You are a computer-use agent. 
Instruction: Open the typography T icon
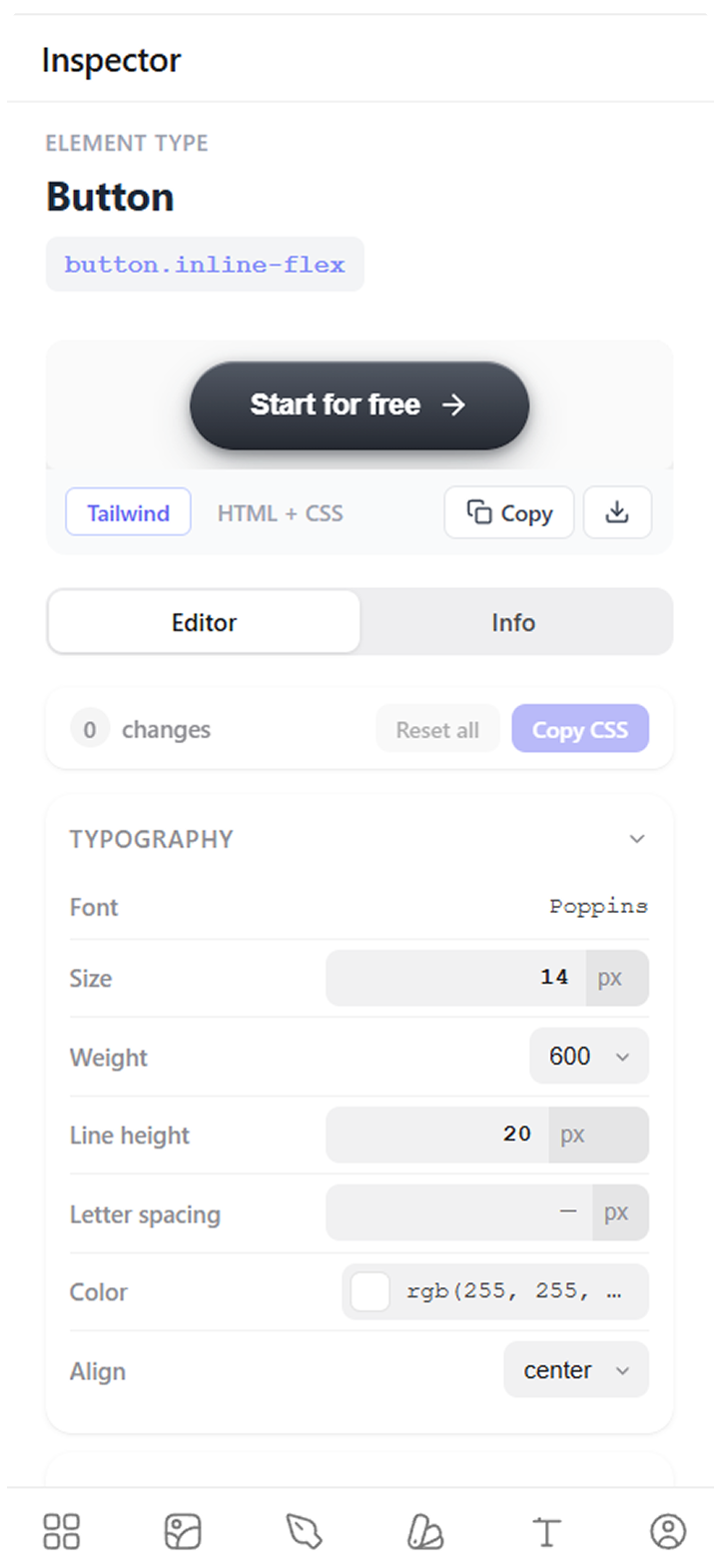pos(546,1531)
